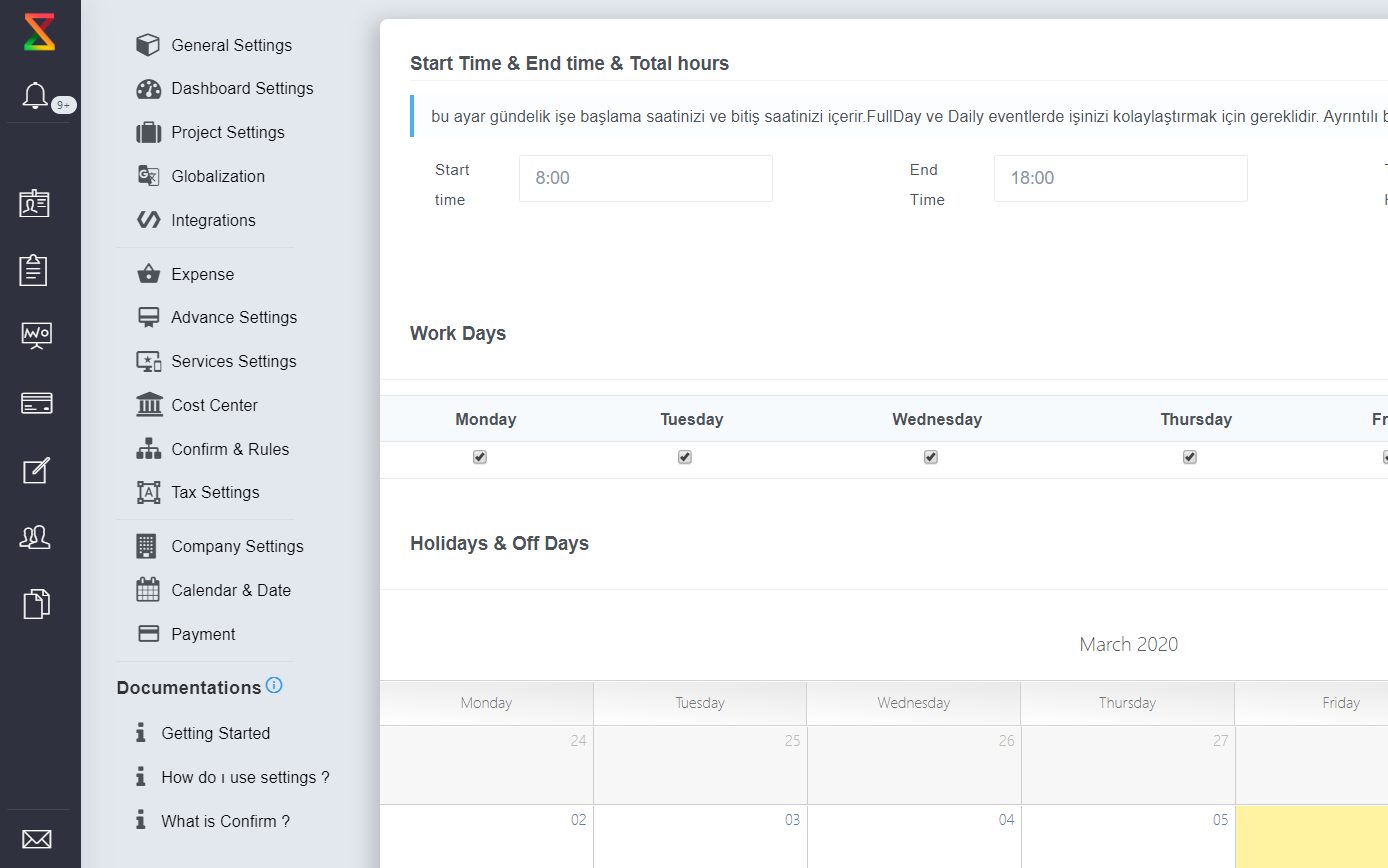Open the users group sidebar icon
Image resolution: width=1388 pixels, height=868 pixels.
coord(36,537)
